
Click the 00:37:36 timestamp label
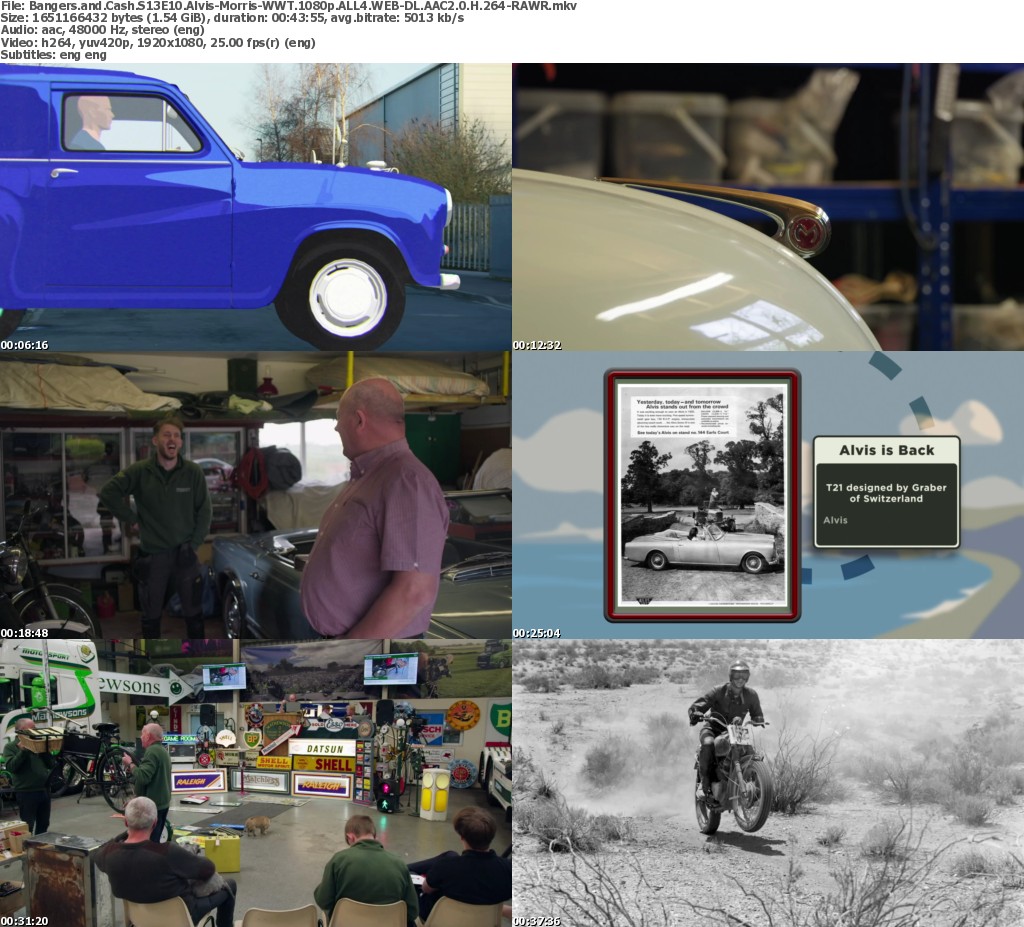point(537,920)
